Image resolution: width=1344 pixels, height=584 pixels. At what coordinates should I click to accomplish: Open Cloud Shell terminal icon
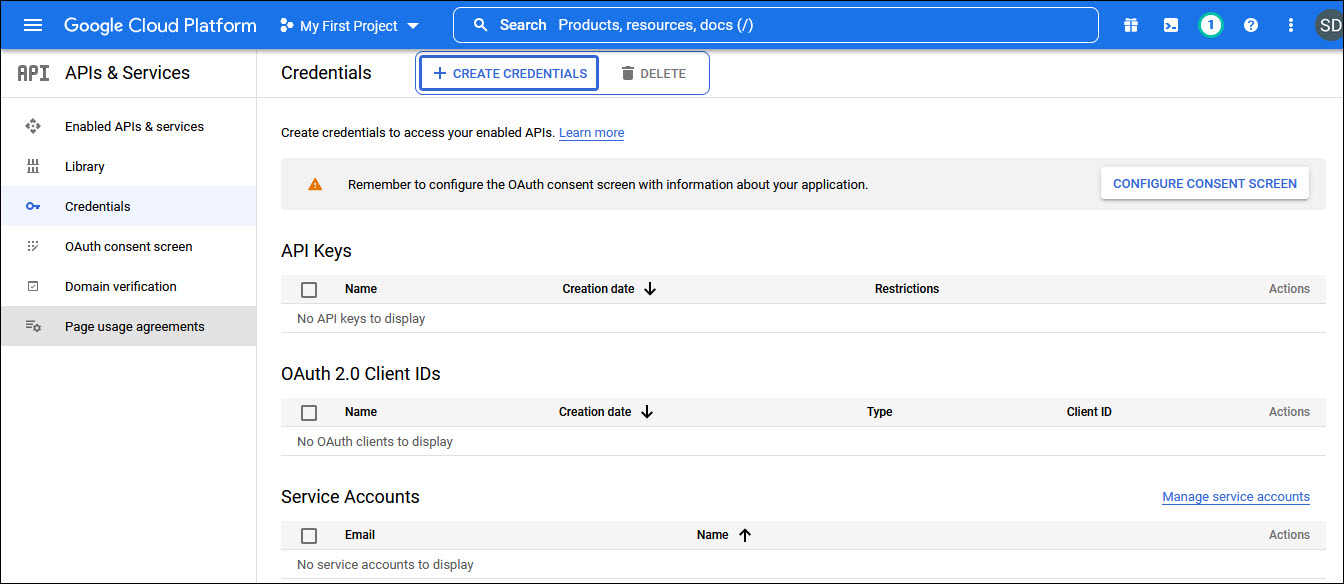point(1170,25)
